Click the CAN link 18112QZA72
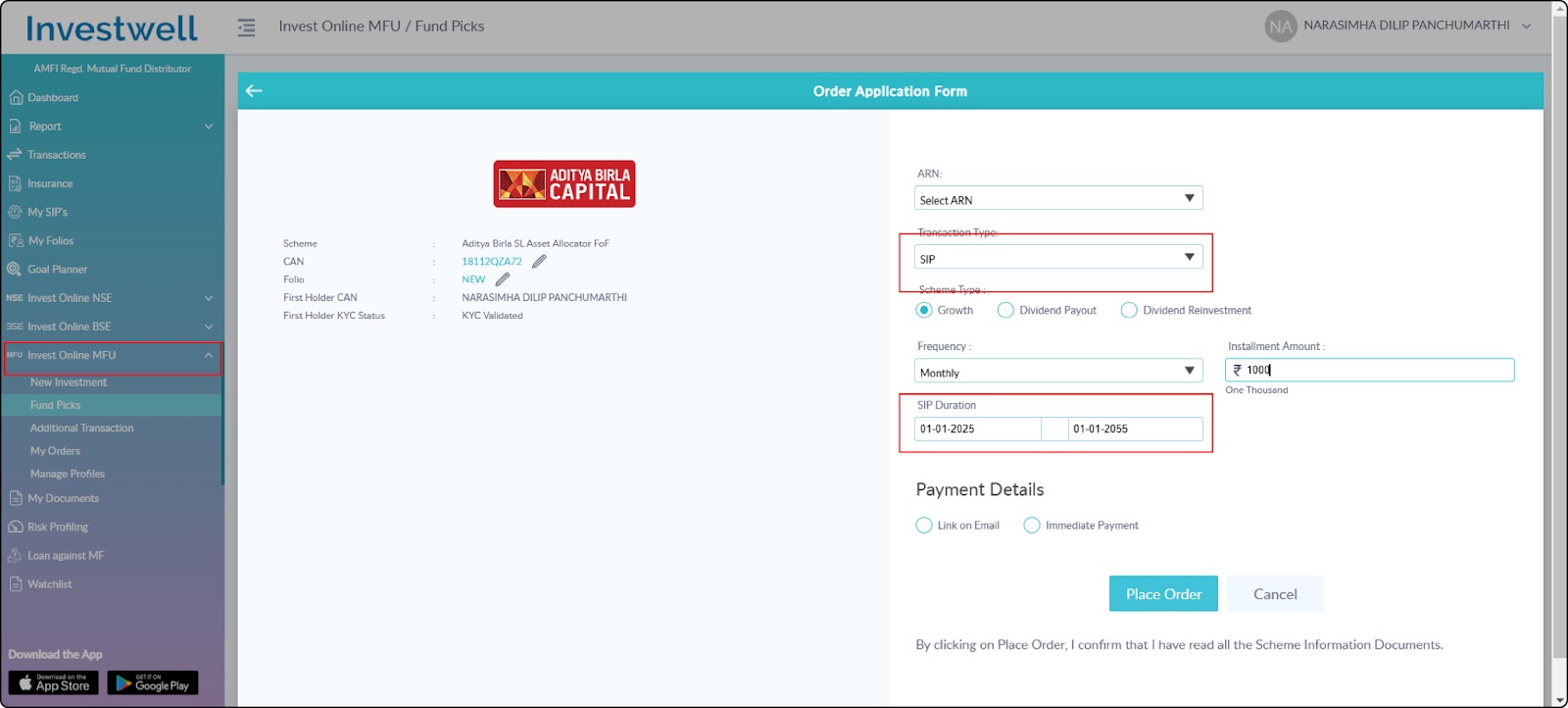Viewport: 1568px width, 708px height. pyautogui.click(x=492, y=262)
